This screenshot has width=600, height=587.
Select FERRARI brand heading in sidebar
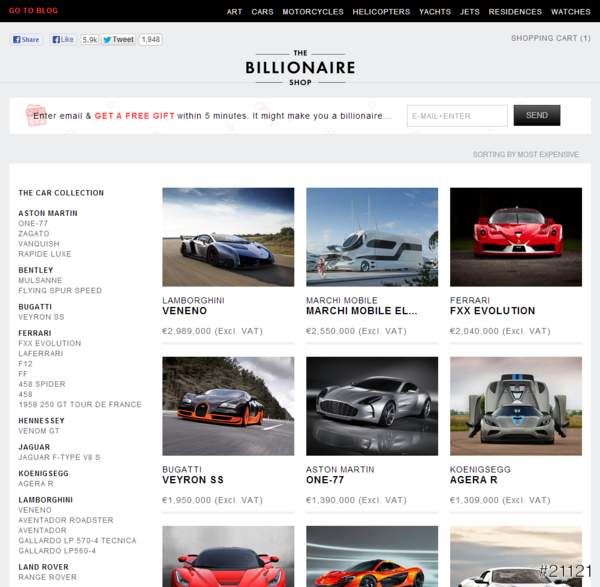click(x=34, y=333)
